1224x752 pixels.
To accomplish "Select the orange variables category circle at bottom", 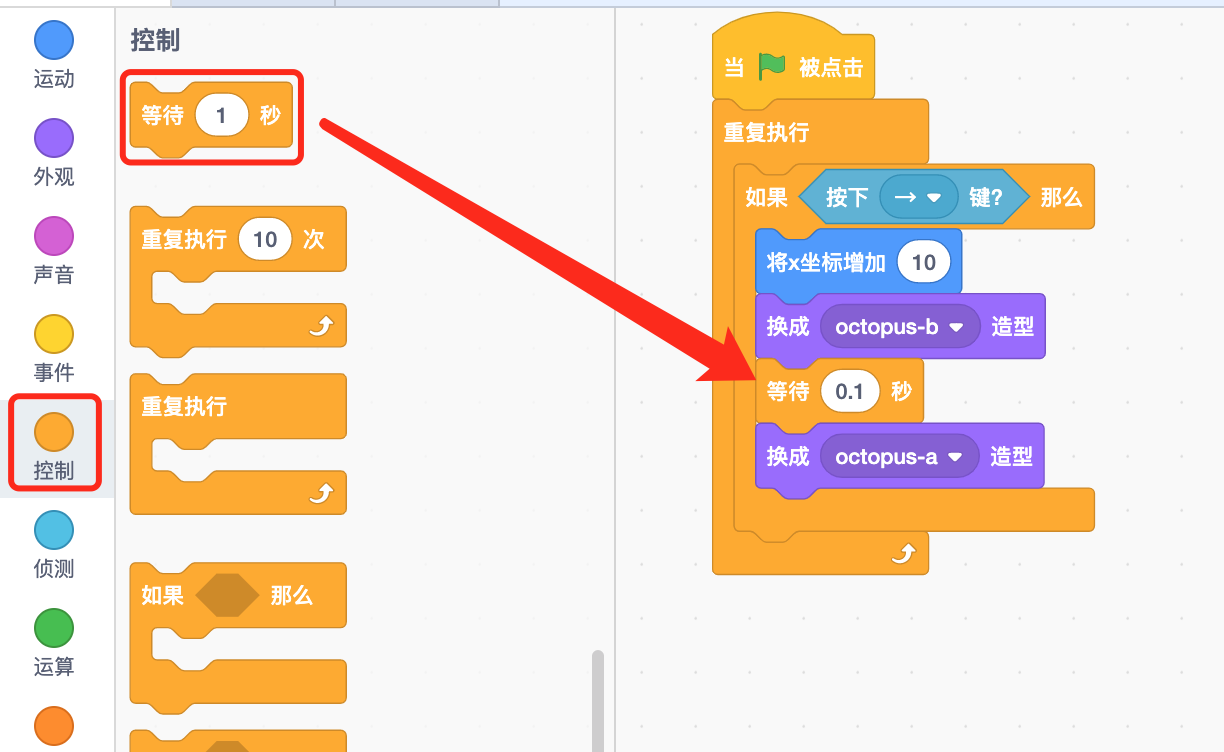I will click(54, 726).
